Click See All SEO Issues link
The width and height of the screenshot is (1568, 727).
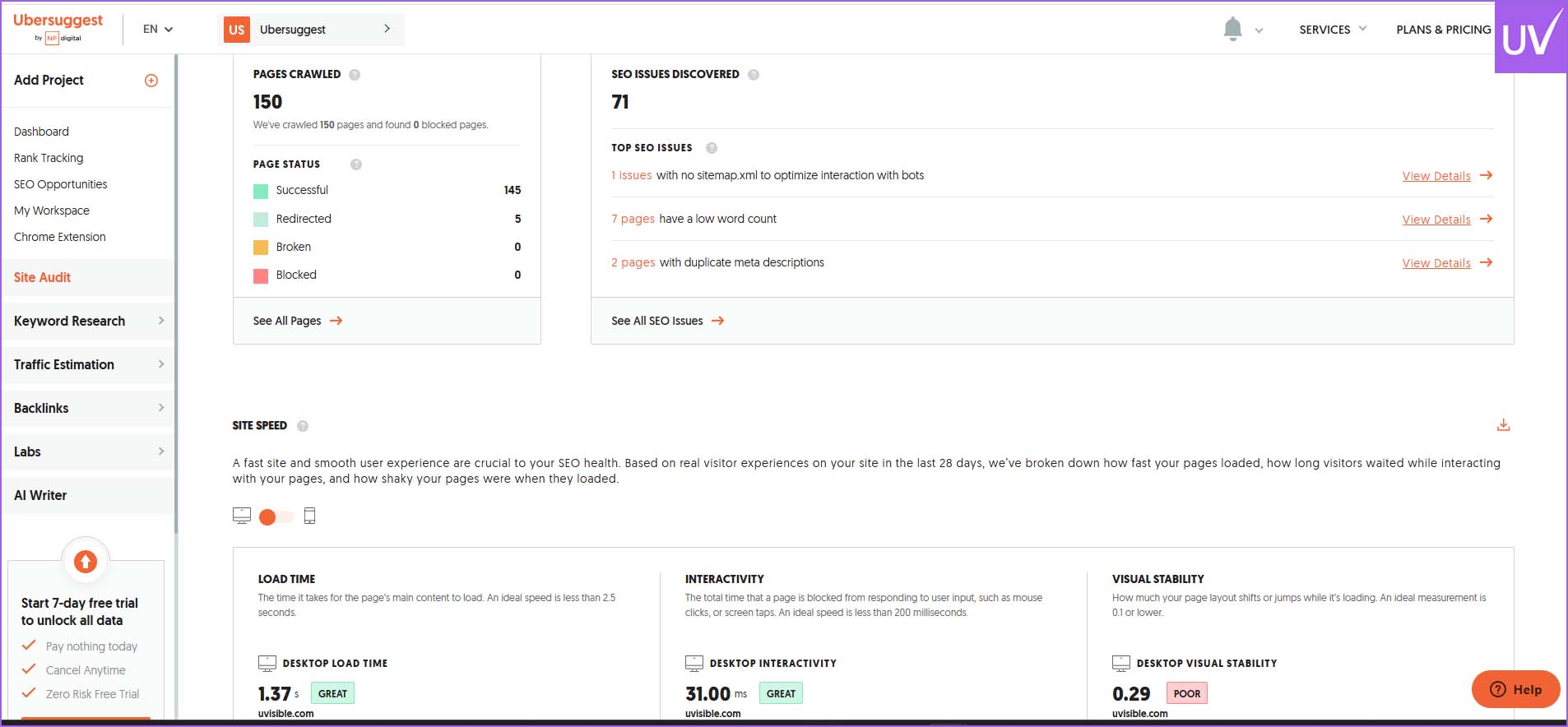pyautogui.click(x=668, y=321)
